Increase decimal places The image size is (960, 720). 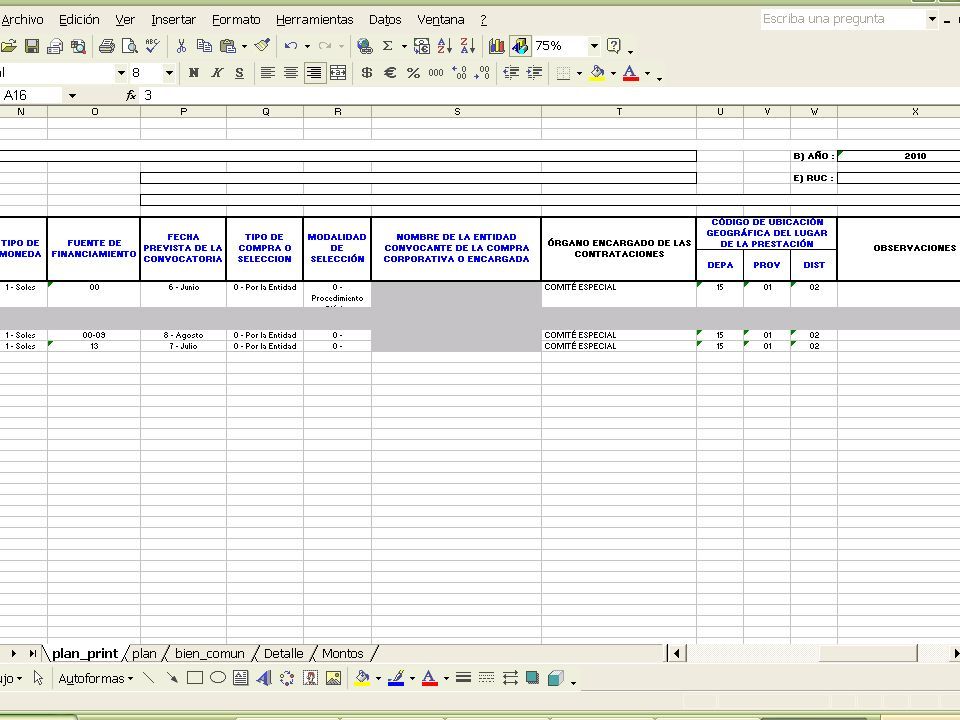coord(459,73)
